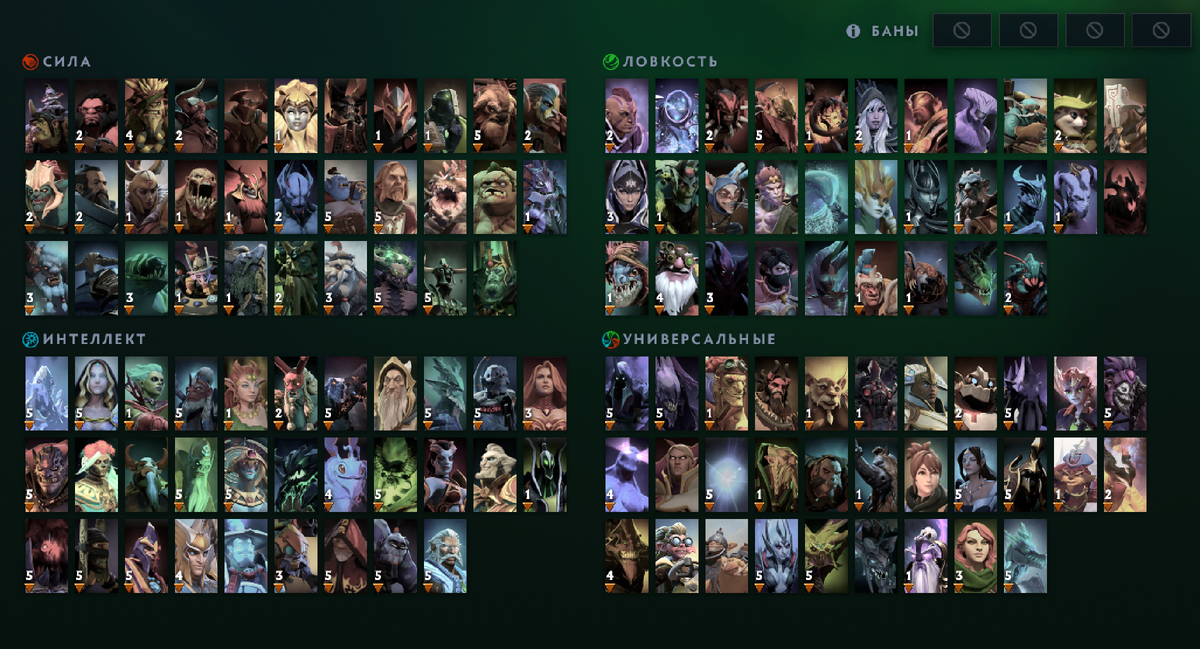The image size is (1200, 649).
Task: Click the first empty ban slot
Action: pos(962,31)
